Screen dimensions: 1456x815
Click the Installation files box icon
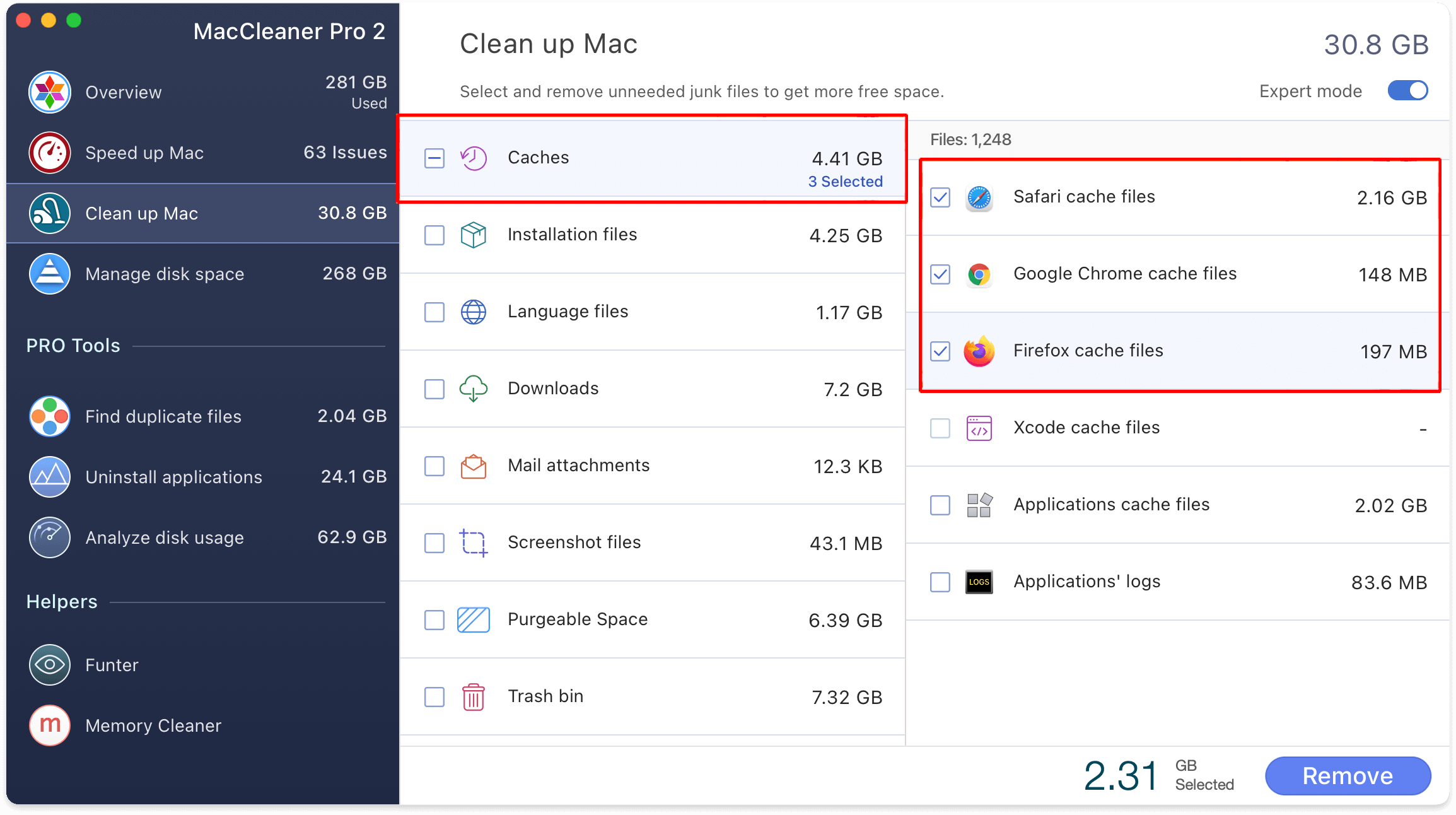(x=474, y=235)
